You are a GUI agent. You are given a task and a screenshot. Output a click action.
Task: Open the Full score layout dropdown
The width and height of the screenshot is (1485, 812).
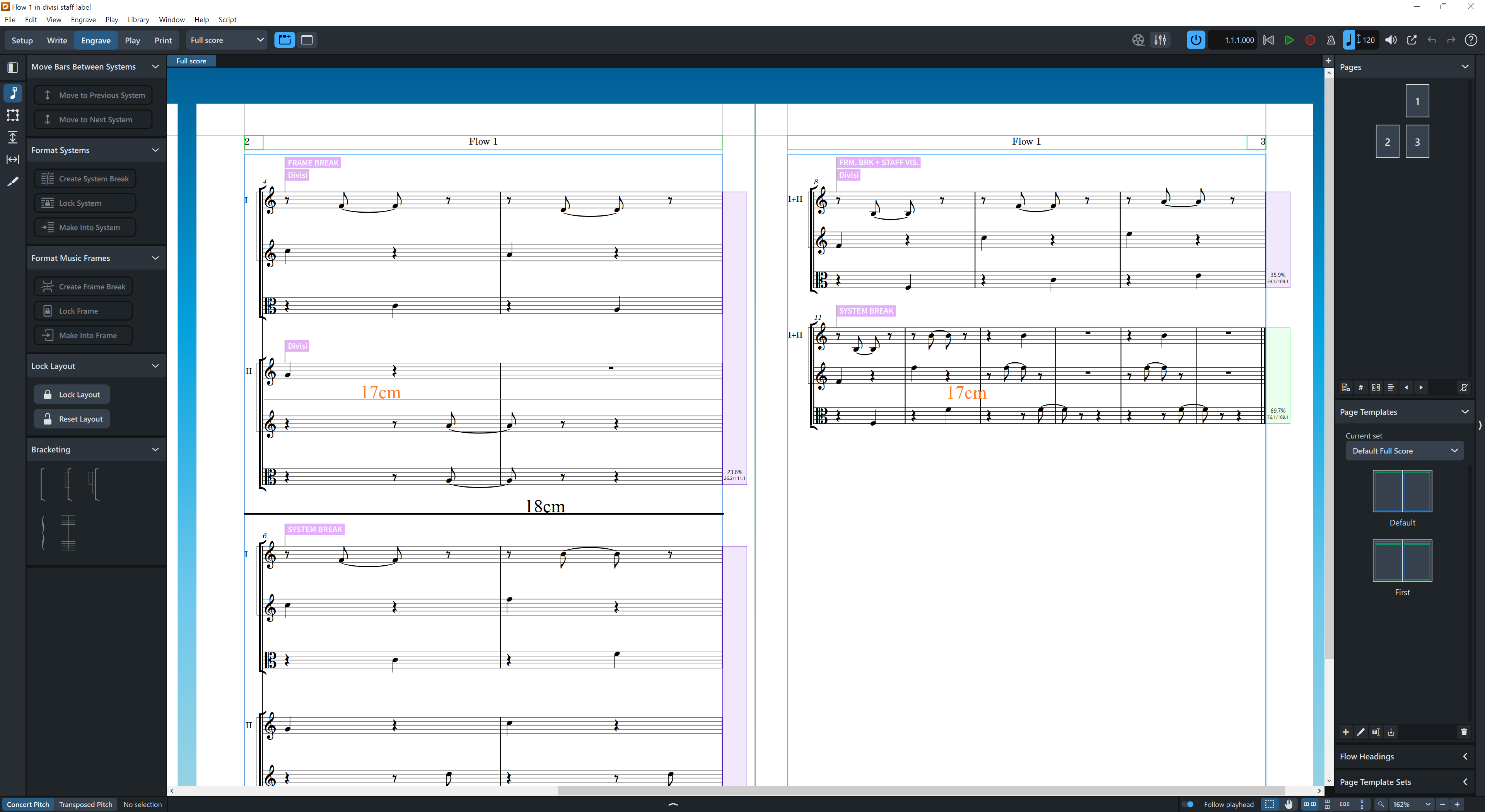coord(226,40)
